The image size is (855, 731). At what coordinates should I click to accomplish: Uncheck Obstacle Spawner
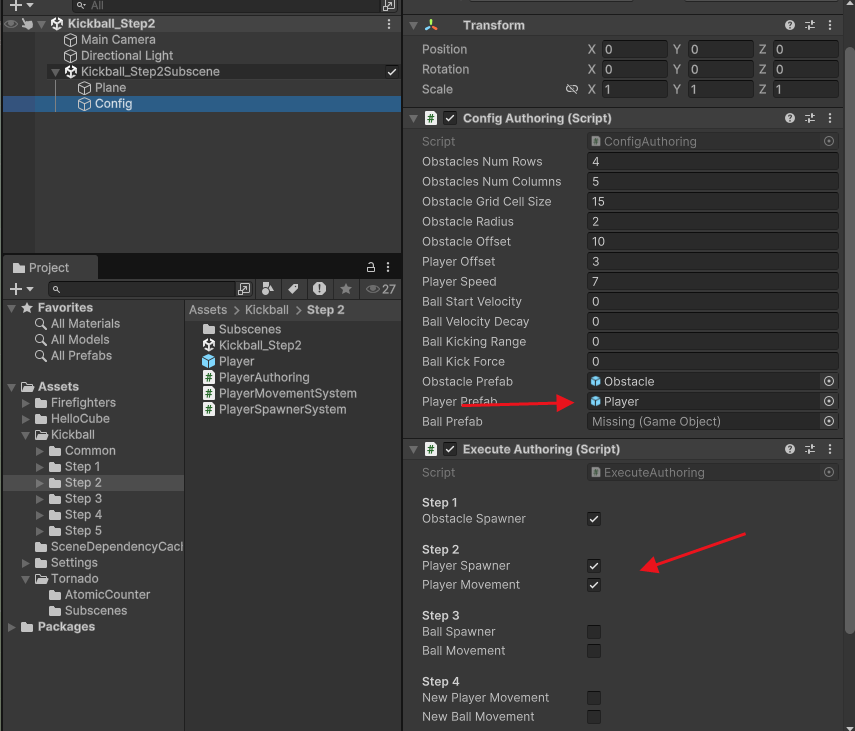(594, 519)
